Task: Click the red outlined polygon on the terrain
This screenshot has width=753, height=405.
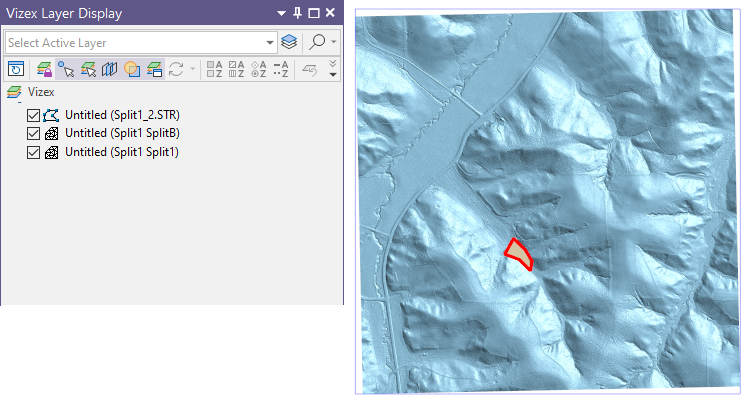Action: point(519,254)
